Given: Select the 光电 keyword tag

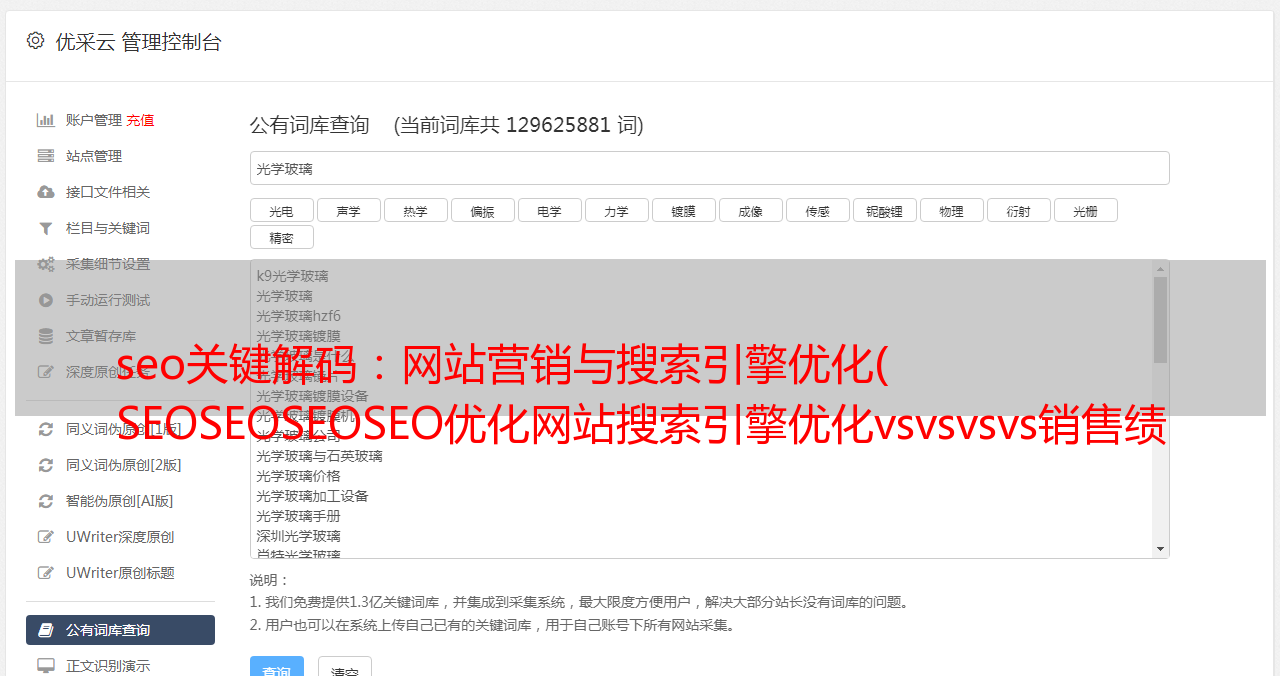Looking at the screenshot, I should [x=281, y=210].
